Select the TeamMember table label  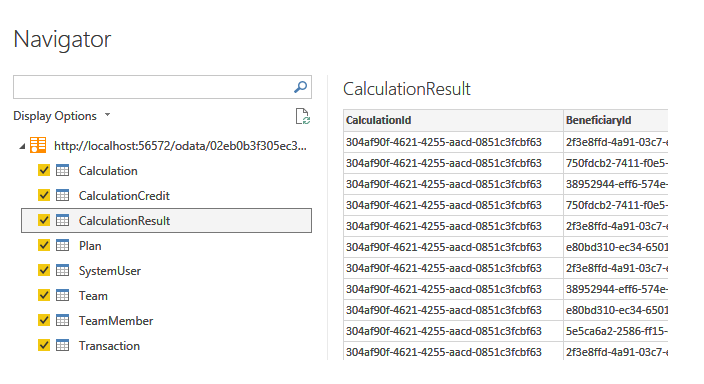click(116, 321)
